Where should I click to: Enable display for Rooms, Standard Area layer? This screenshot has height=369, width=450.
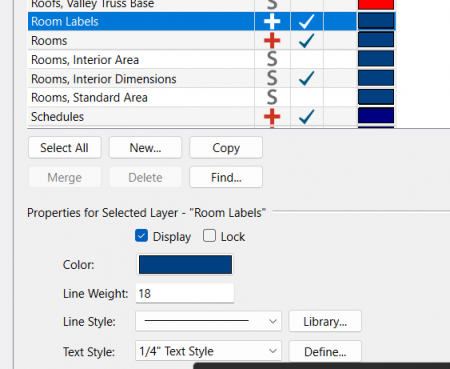pos(307,97)
